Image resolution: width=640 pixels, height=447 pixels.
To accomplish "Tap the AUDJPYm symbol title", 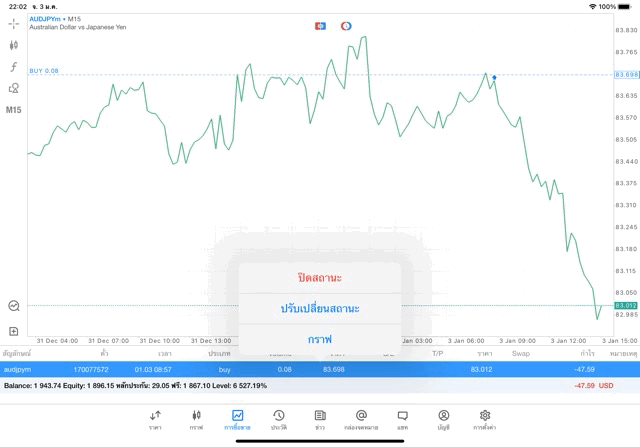I will pyautogui.click(x=49, y=18).
